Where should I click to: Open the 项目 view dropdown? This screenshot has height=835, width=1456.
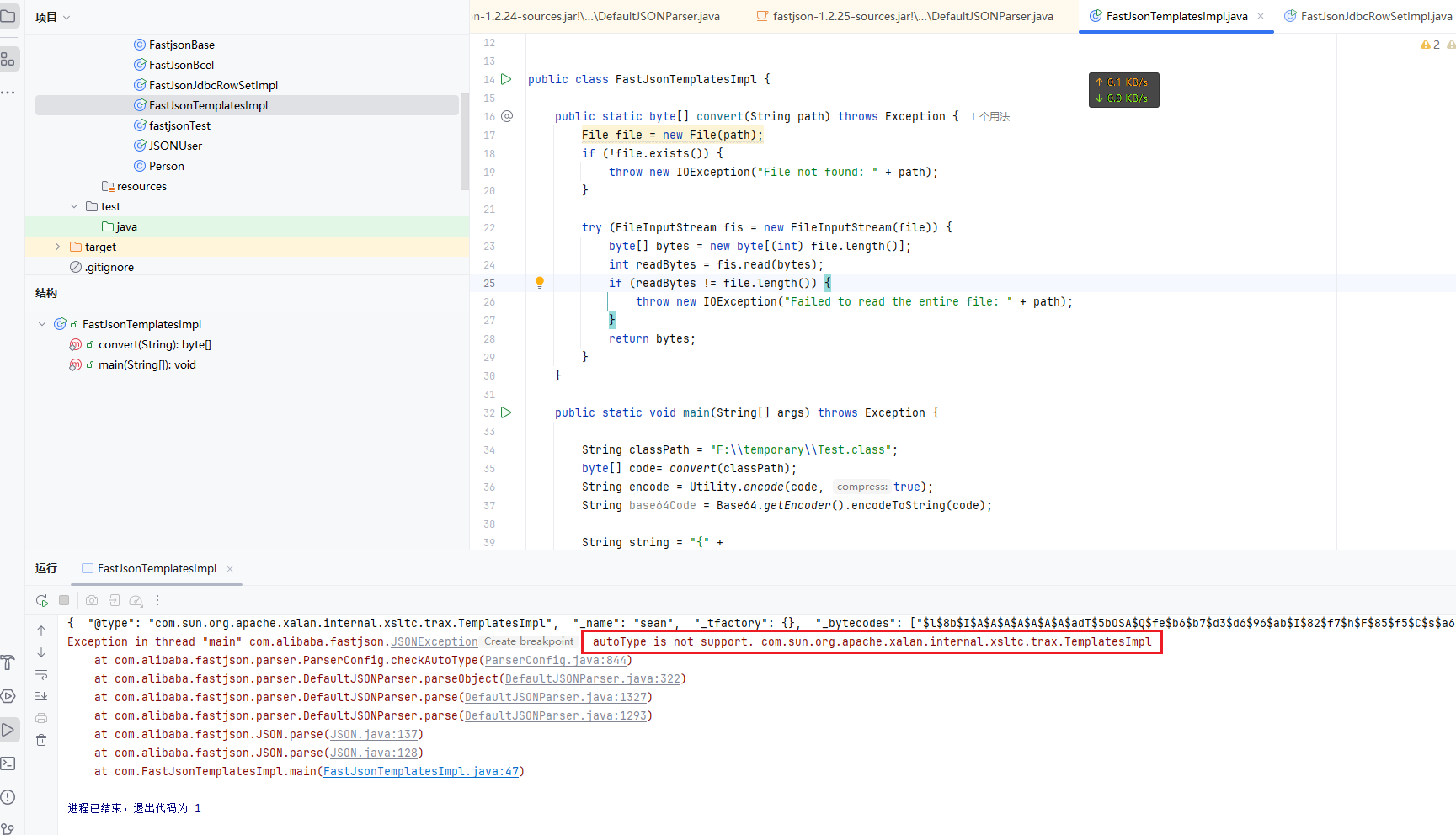pyautogui.click(x=53, y=17)
